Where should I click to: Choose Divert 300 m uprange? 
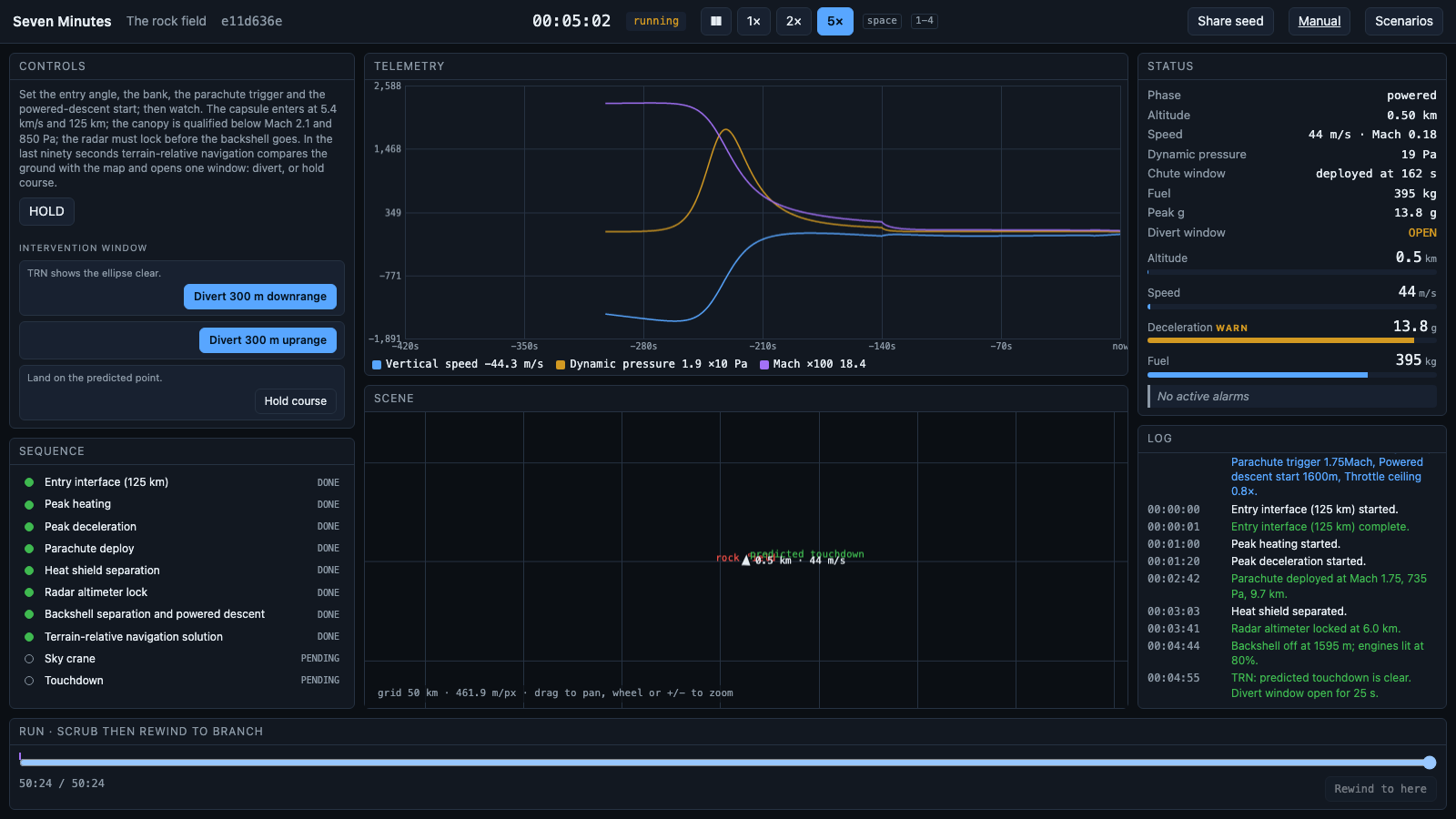pos(268,340)
